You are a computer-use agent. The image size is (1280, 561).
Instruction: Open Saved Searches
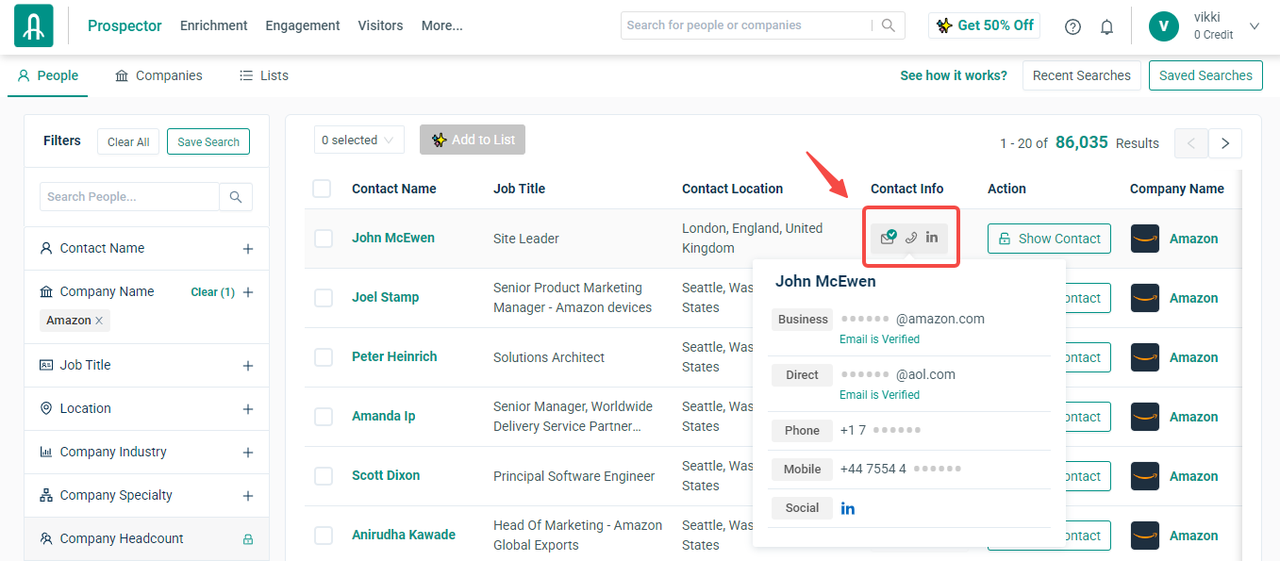pos(1205,76)
